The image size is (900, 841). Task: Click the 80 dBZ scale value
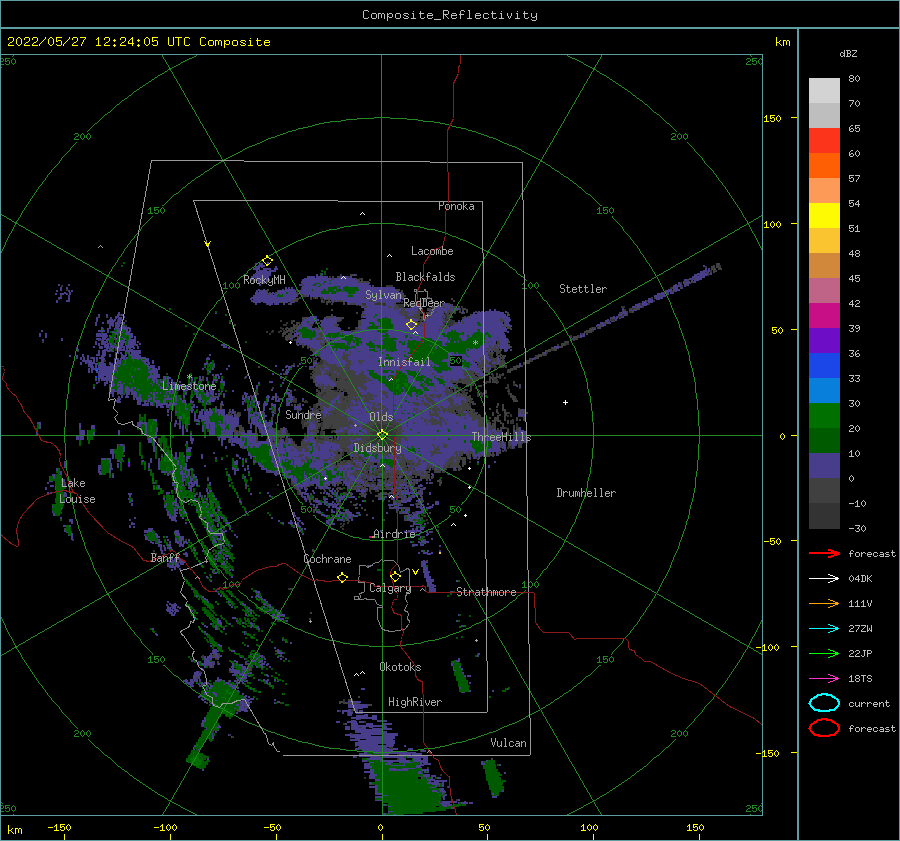[x=854, y=78]
